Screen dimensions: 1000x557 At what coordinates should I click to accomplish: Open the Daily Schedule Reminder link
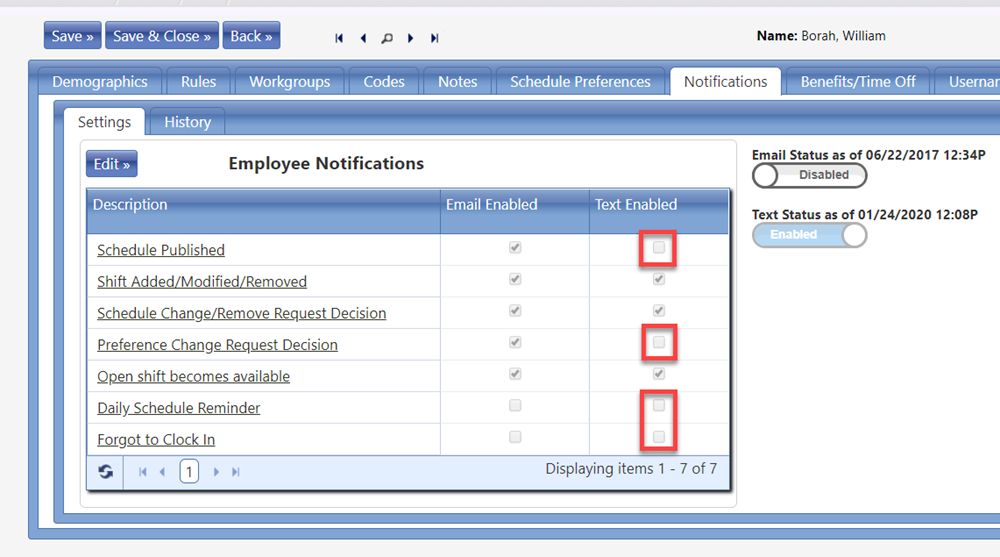(179, 408)
